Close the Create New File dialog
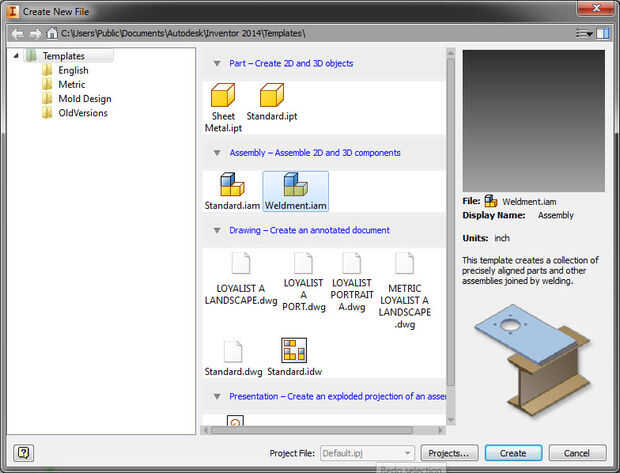 tap(596, 8)
